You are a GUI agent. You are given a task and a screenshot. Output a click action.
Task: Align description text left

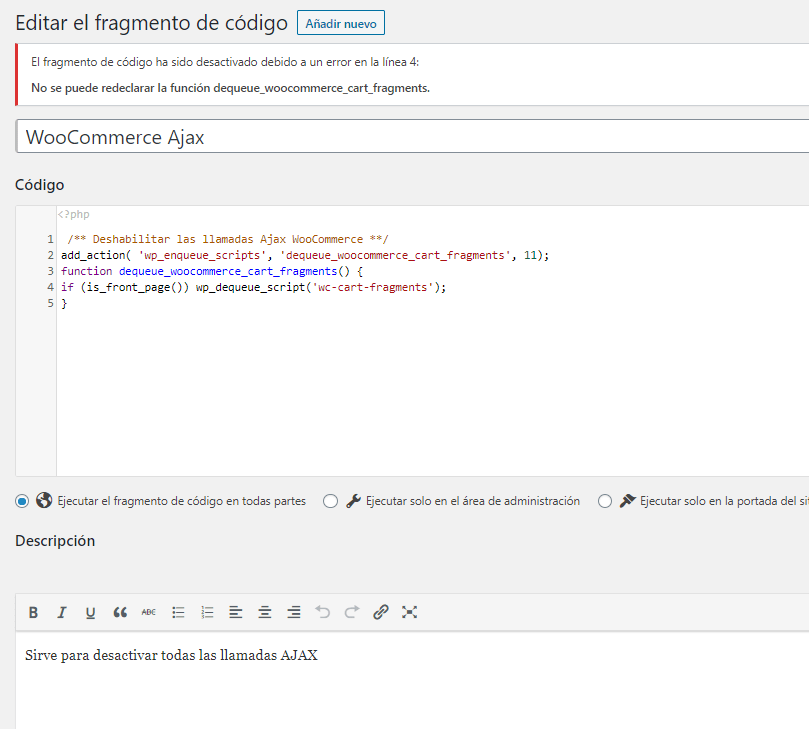236,612
